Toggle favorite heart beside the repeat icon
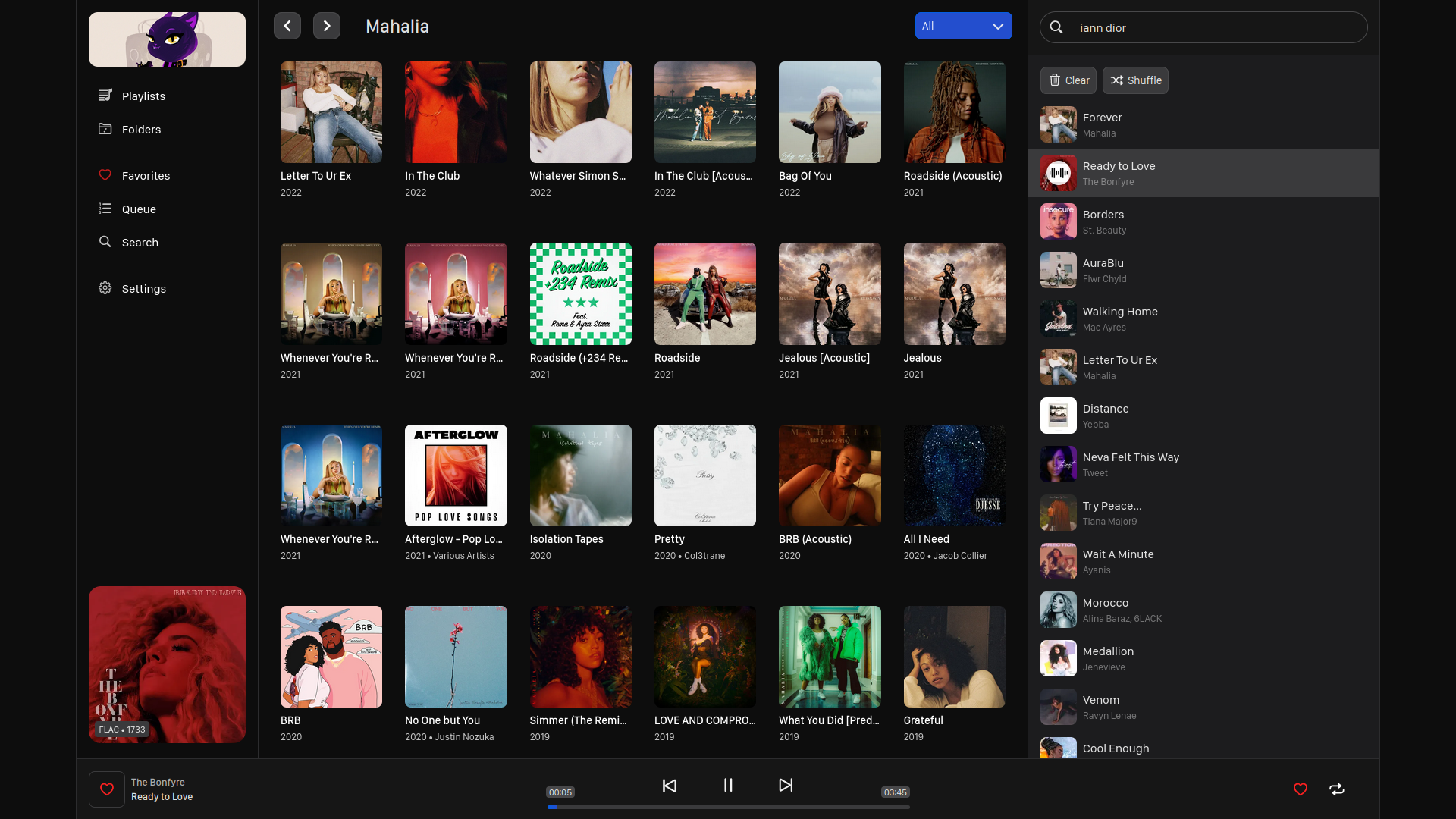Screen dimensions: 1456x819 point(1300,789)
